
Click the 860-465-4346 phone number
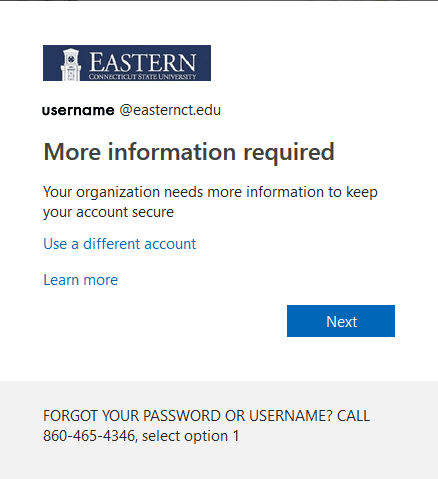[89, 436]
